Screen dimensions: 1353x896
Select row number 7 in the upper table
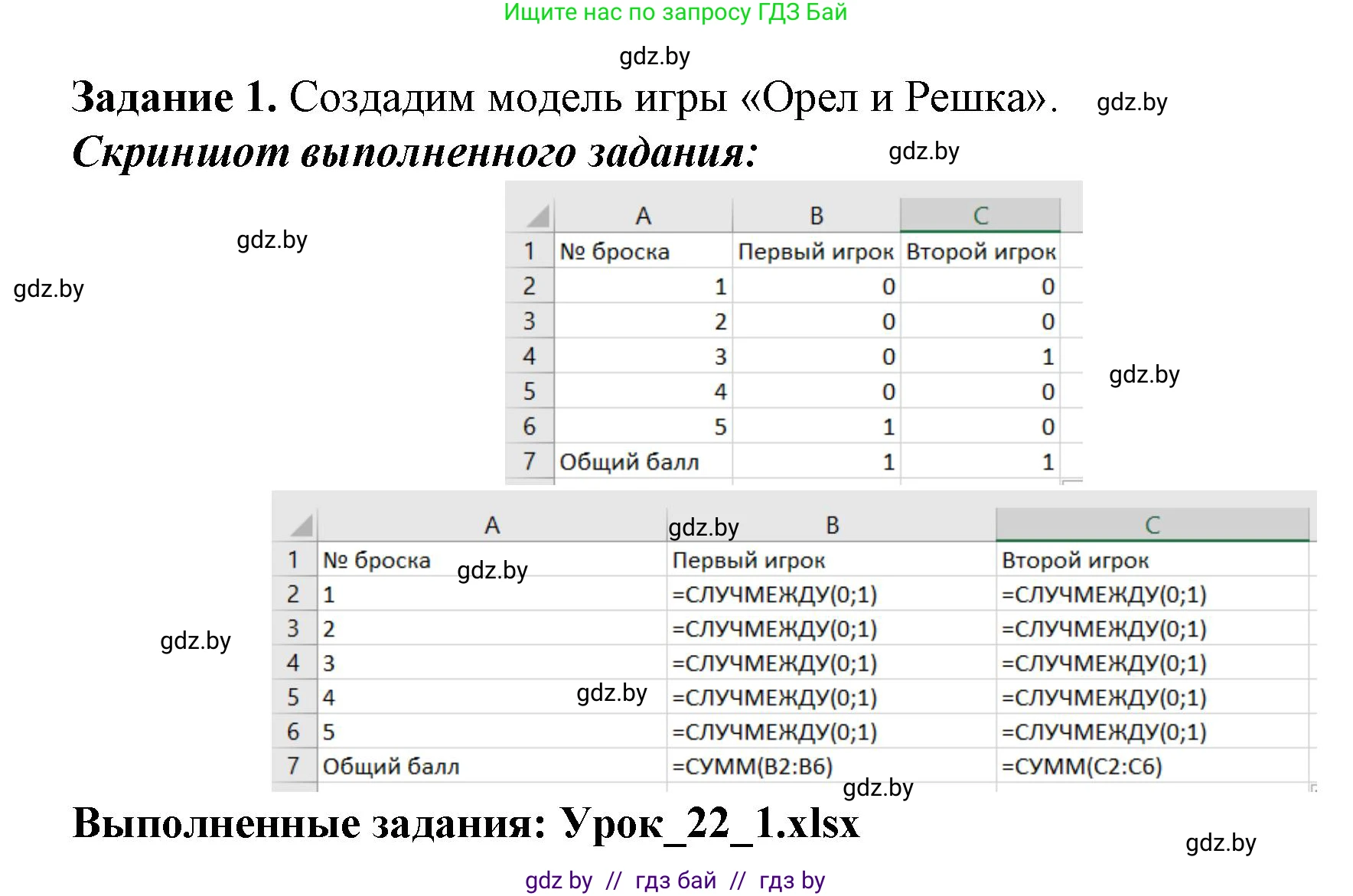(531, 461)
